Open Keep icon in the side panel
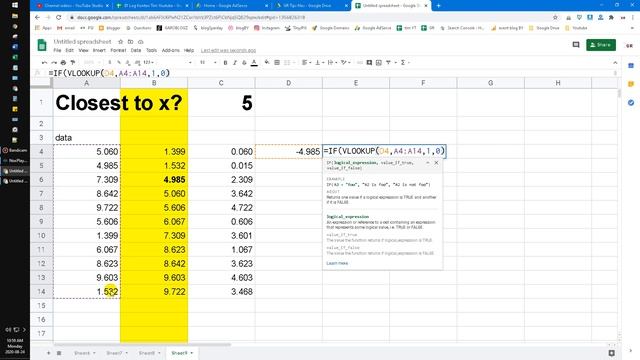This screenshot has width=640, height=360. (631, 84)
